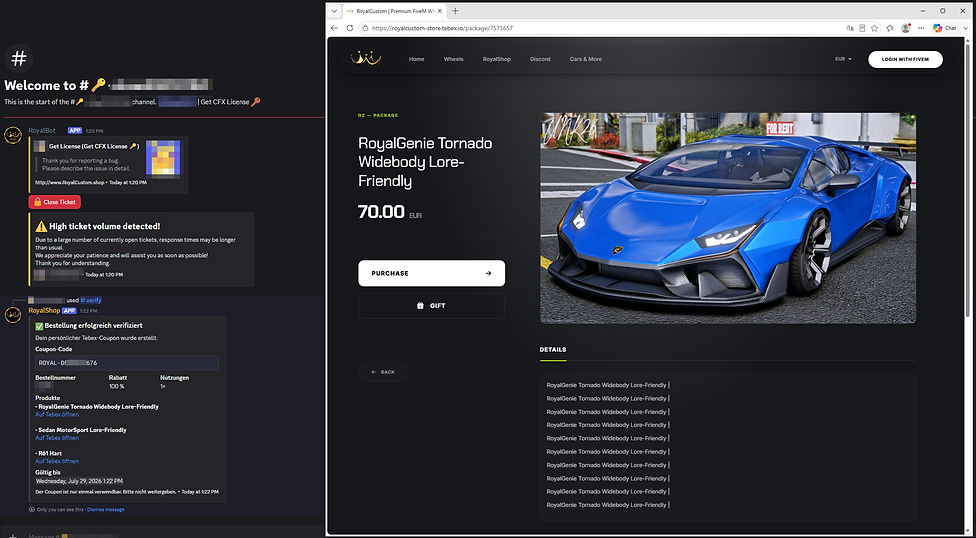This screenshot has height=538, width=976.
Task: Open the Home nav item
Action: (x=416, y=59)
